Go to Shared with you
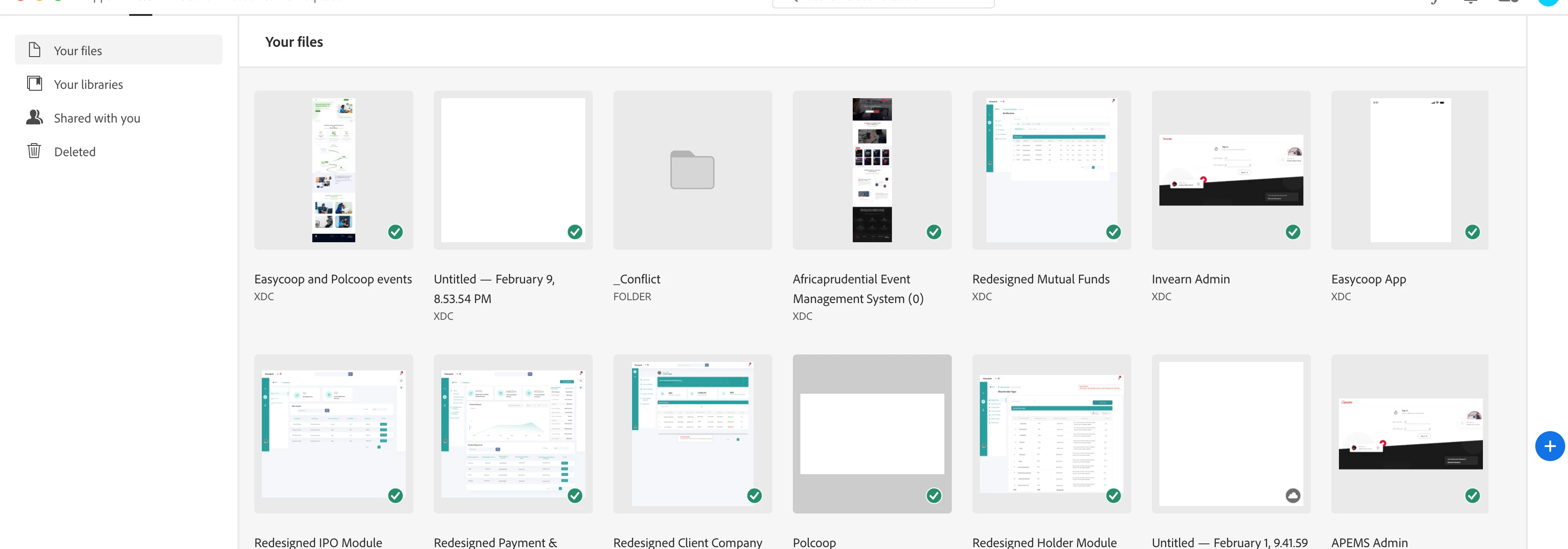The height and width of the screenshot is (549, 1568). point(97,118)
